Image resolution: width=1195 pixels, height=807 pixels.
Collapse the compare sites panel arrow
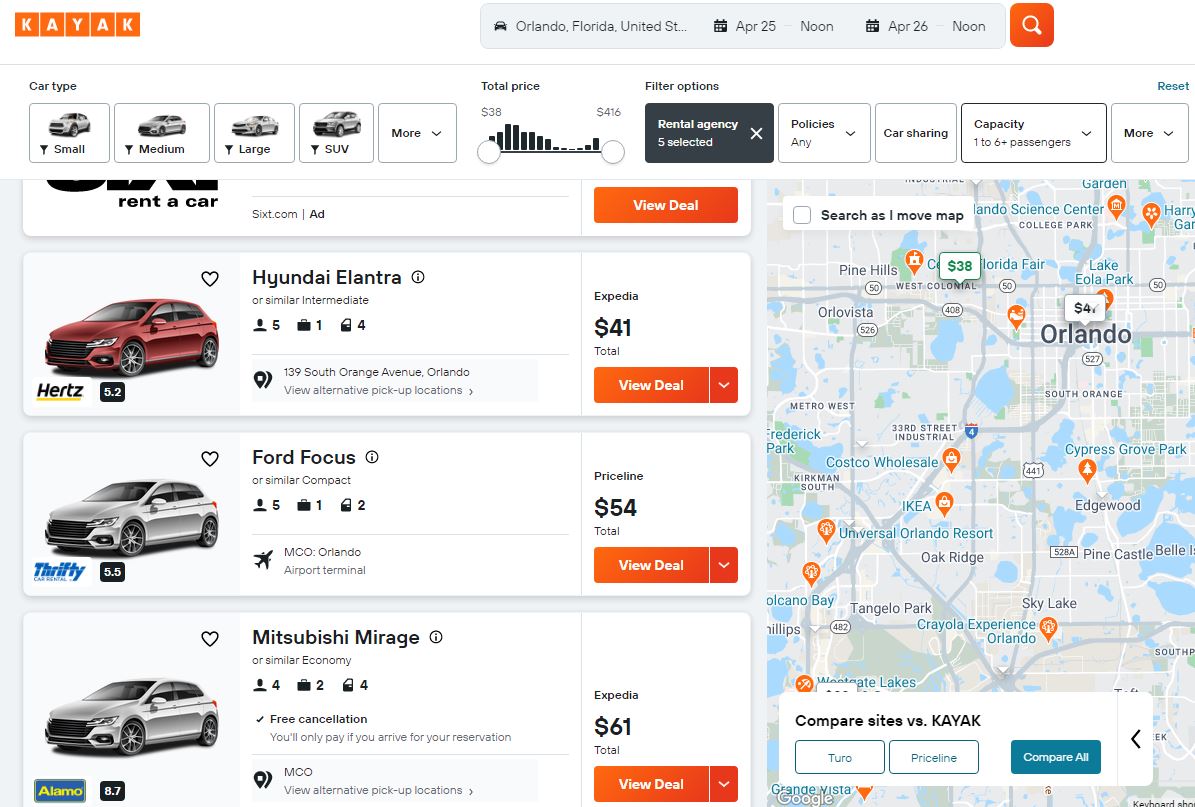pyautogui.click(x=1136, y=738)
